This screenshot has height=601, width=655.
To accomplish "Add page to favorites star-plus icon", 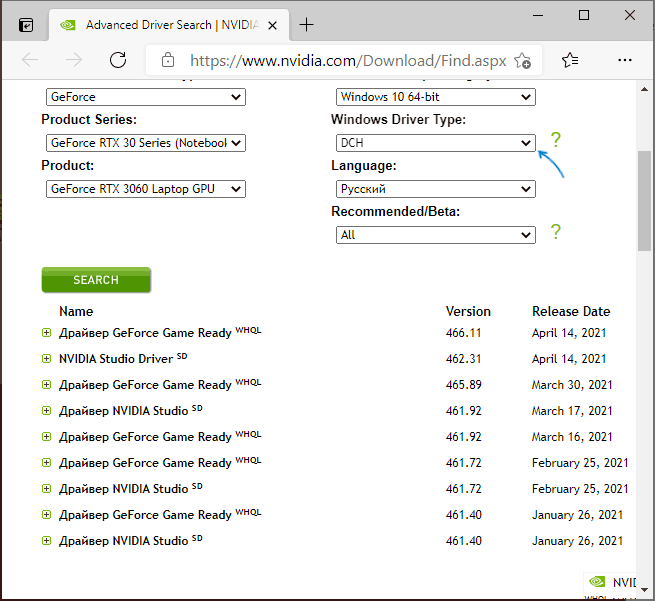I will coord(522,61).
